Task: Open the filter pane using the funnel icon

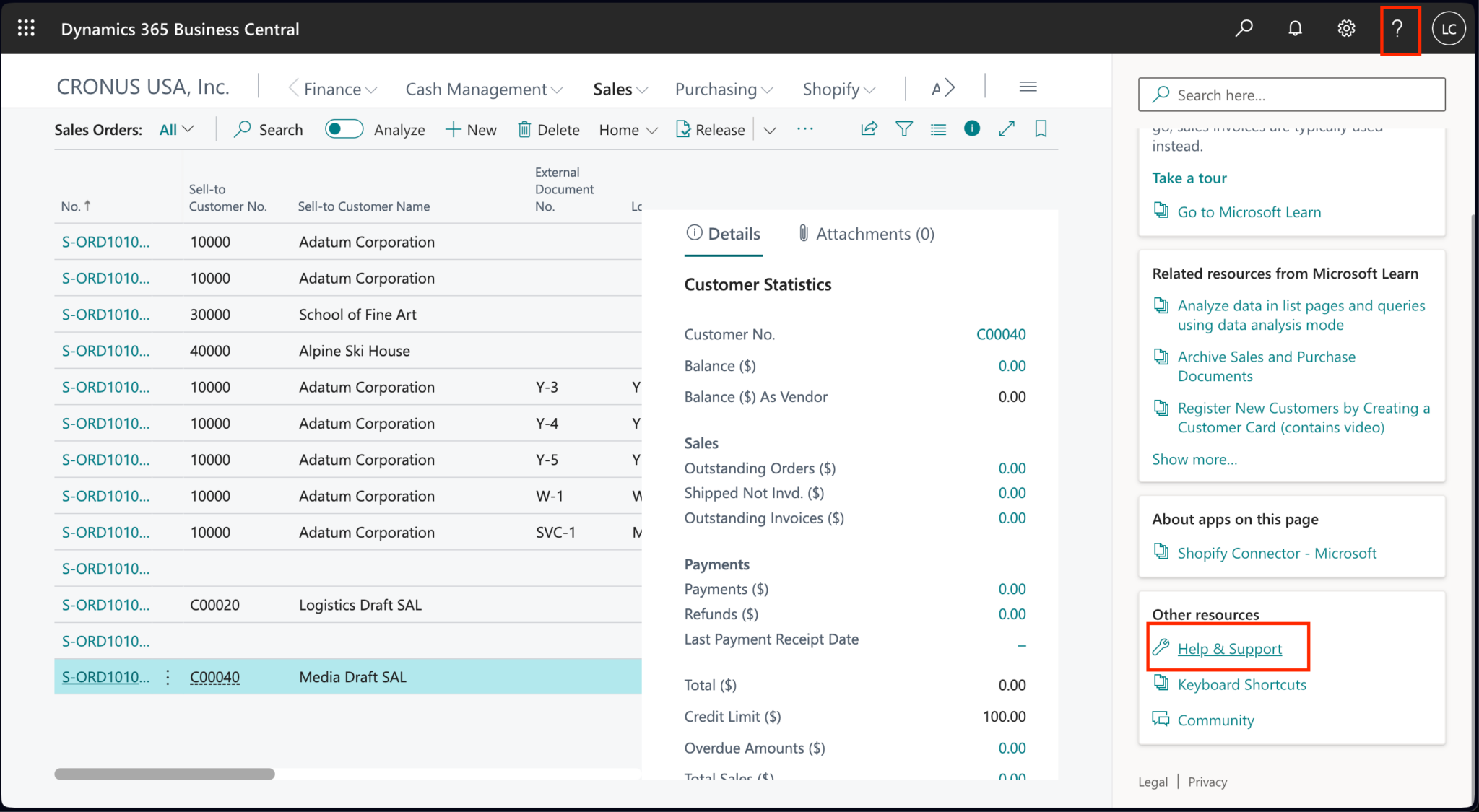Action: [x=903, y=128]
